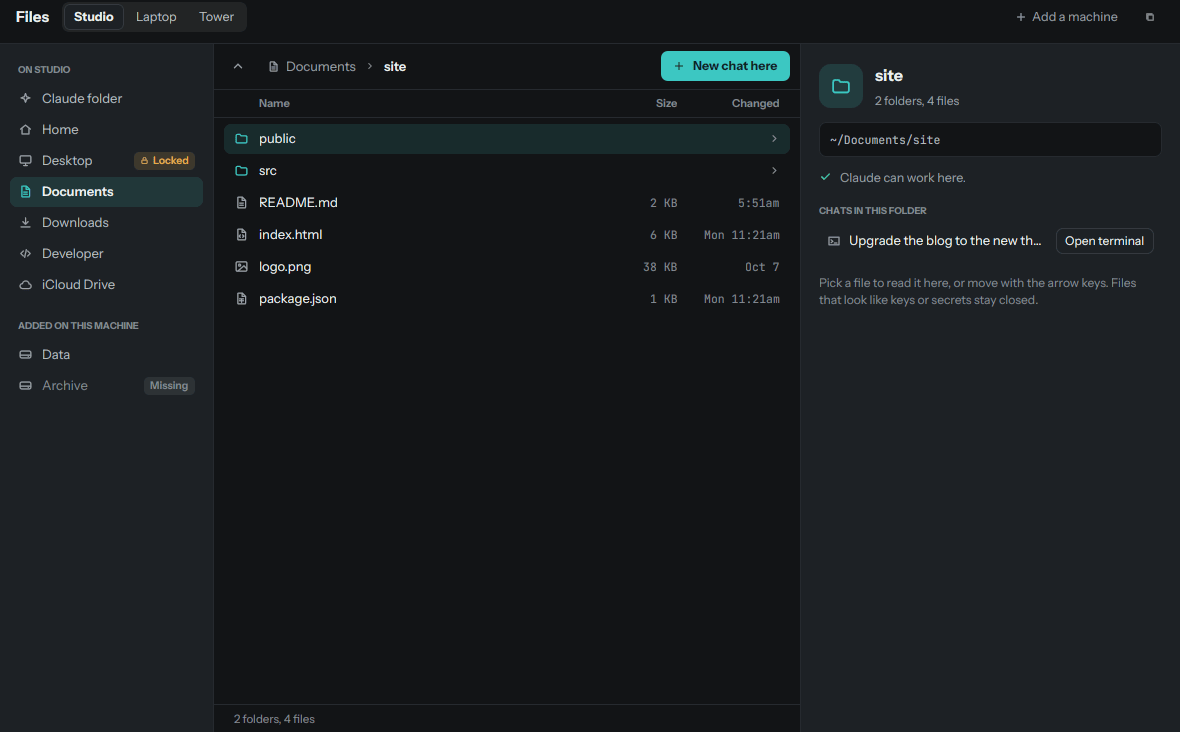Image resolution: width=1180 pixels, height=732 pixels.
Task: Select the README.md file
Action: click(506, 202)
